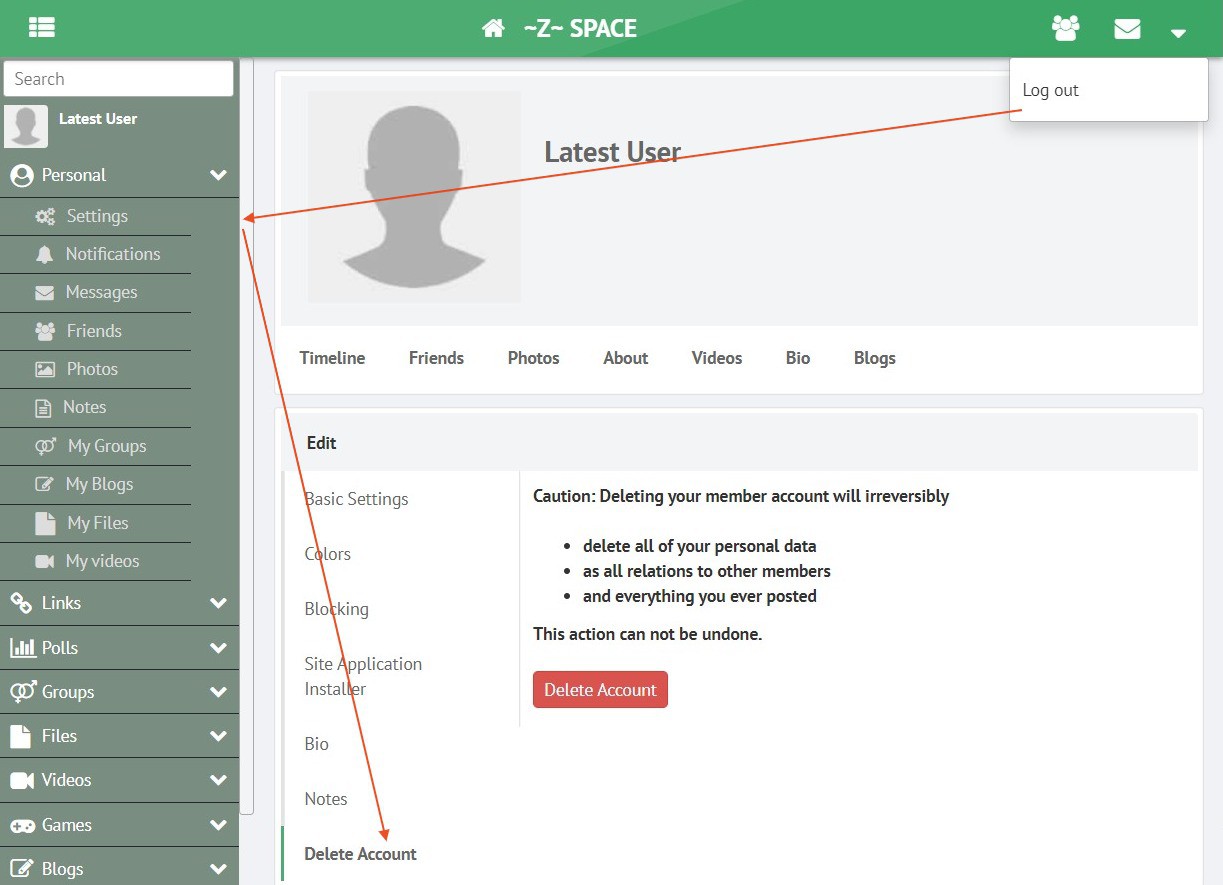Click into the Search input field
The width and height of the screenshot is (1223, 885).
coord(118,79)
